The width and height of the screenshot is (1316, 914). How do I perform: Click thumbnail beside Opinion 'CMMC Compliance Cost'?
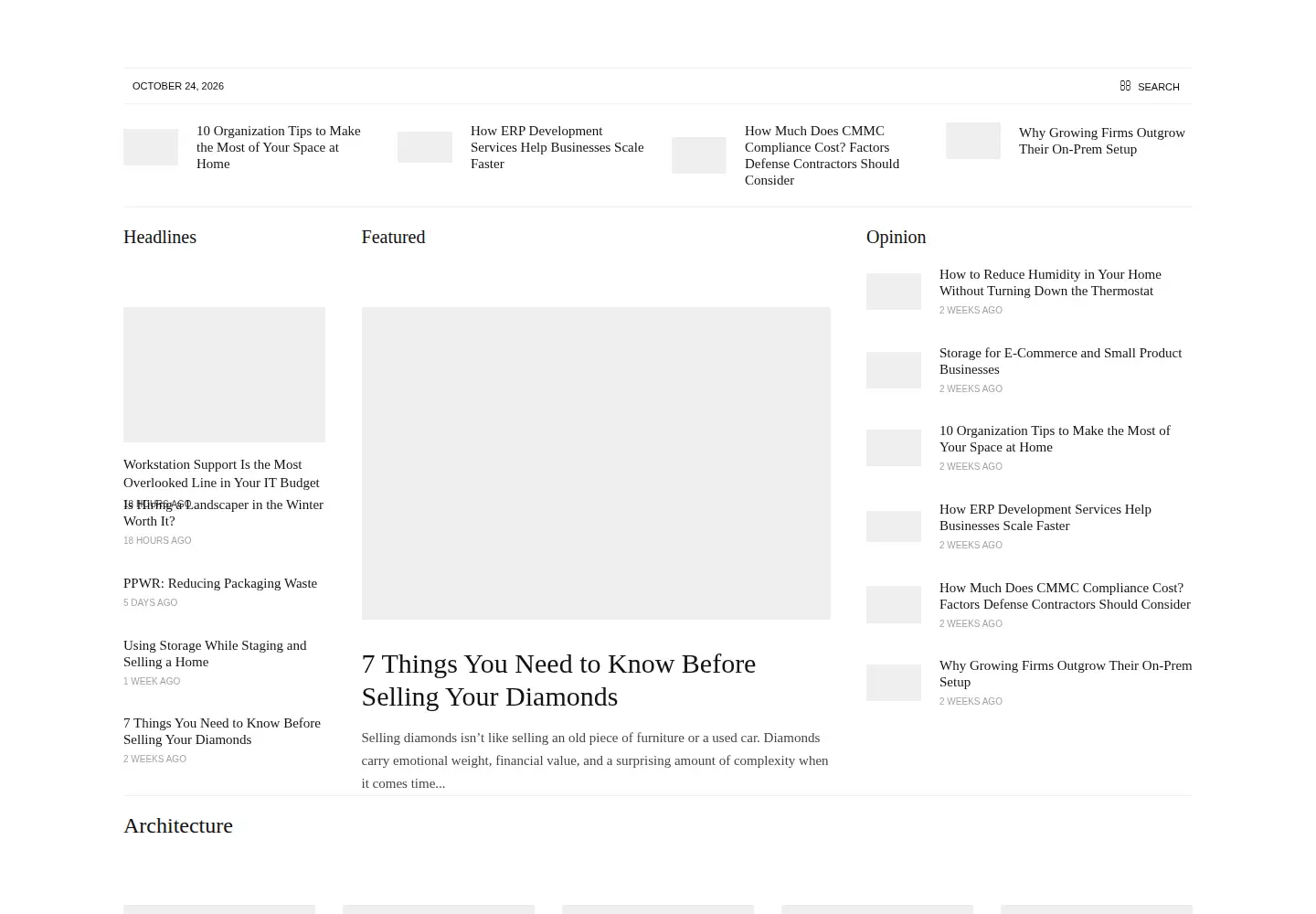pos(894,604)
